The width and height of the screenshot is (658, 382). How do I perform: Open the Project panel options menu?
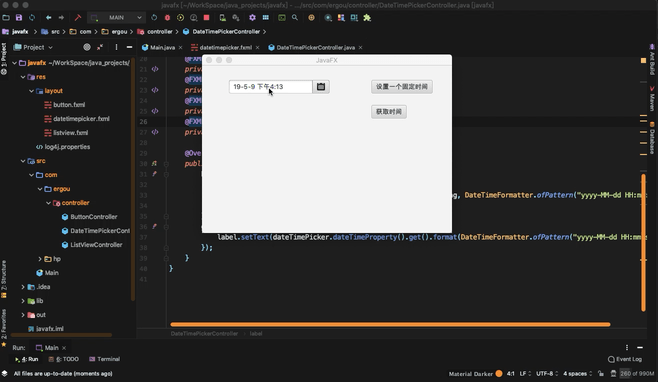point(116,47)
